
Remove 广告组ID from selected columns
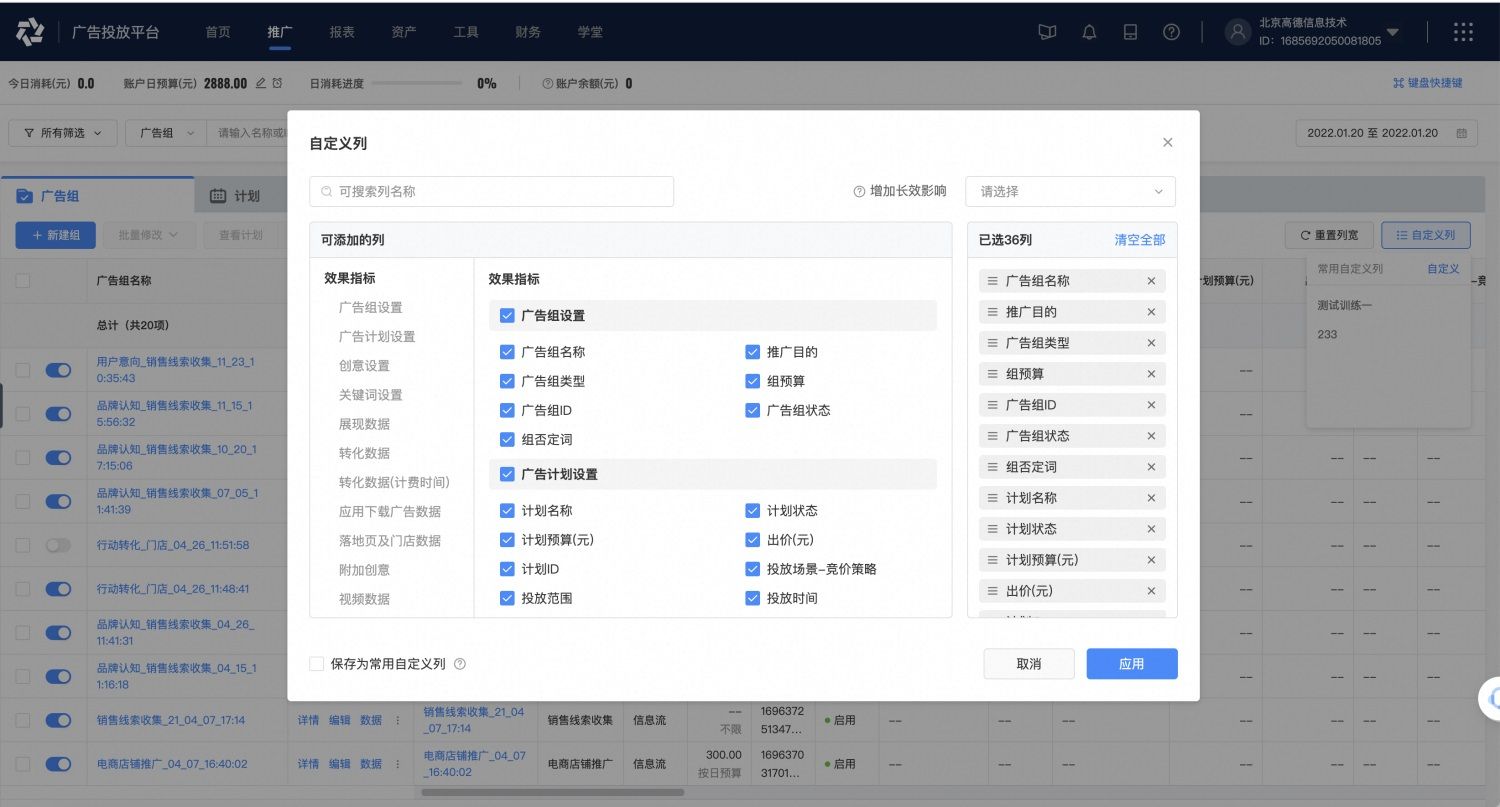click(1151, 405)
